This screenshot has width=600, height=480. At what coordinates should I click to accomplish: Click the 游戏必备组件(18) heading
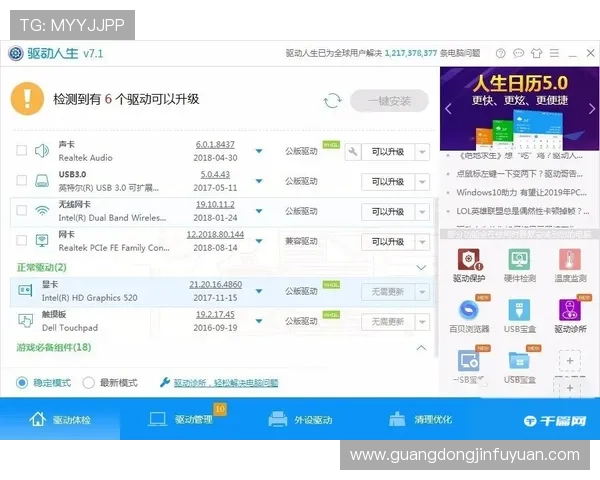click(54, 347)
